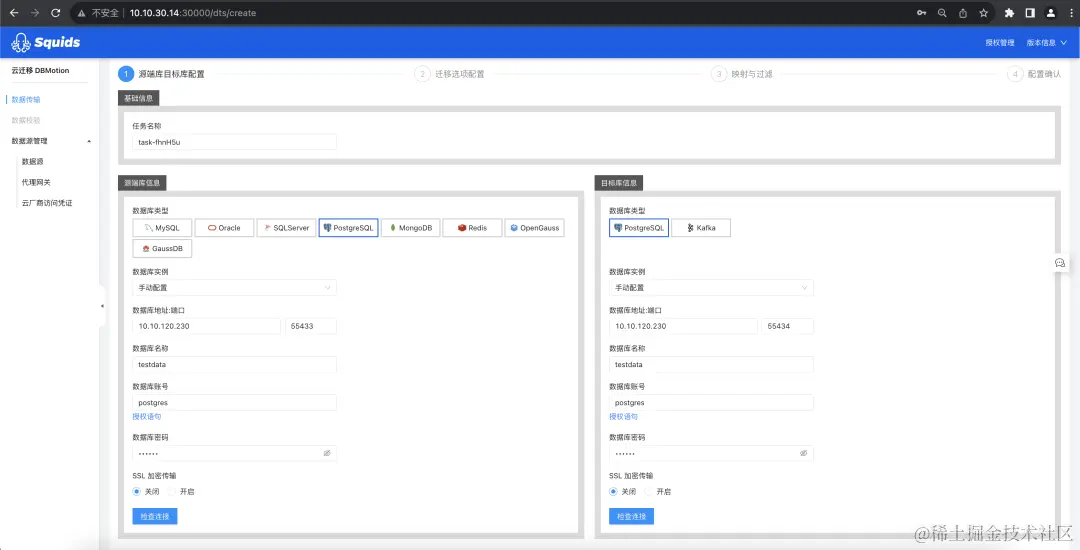The image size is (1080, 550).
Task: Edit target port field 55434
Action: coord(787,326)
